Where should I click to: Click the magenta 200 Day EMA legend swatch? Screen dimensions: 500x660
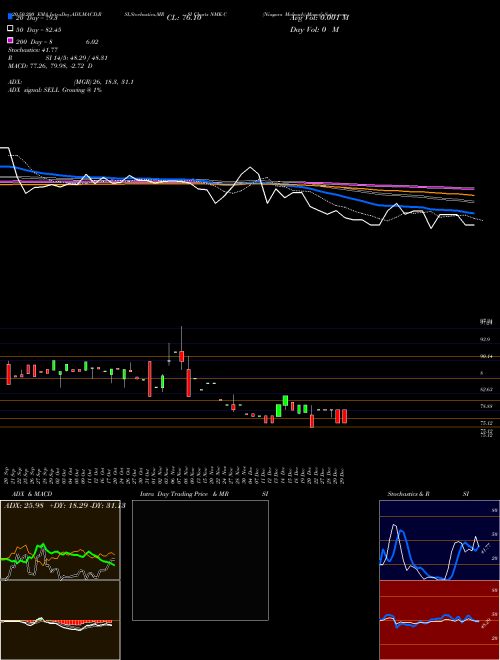[x=10, y=40]
